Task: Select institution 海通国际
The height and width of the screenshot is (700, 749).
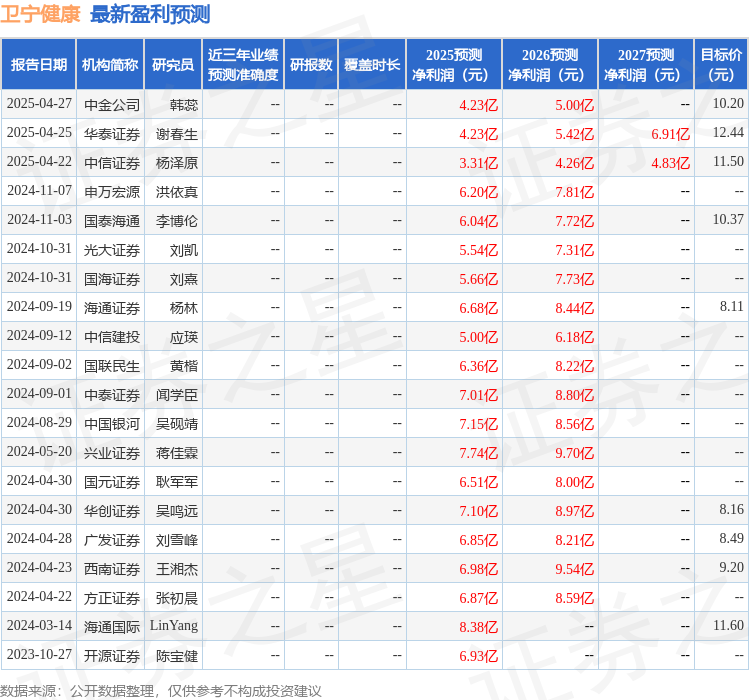Action: [x=112, y=627]
